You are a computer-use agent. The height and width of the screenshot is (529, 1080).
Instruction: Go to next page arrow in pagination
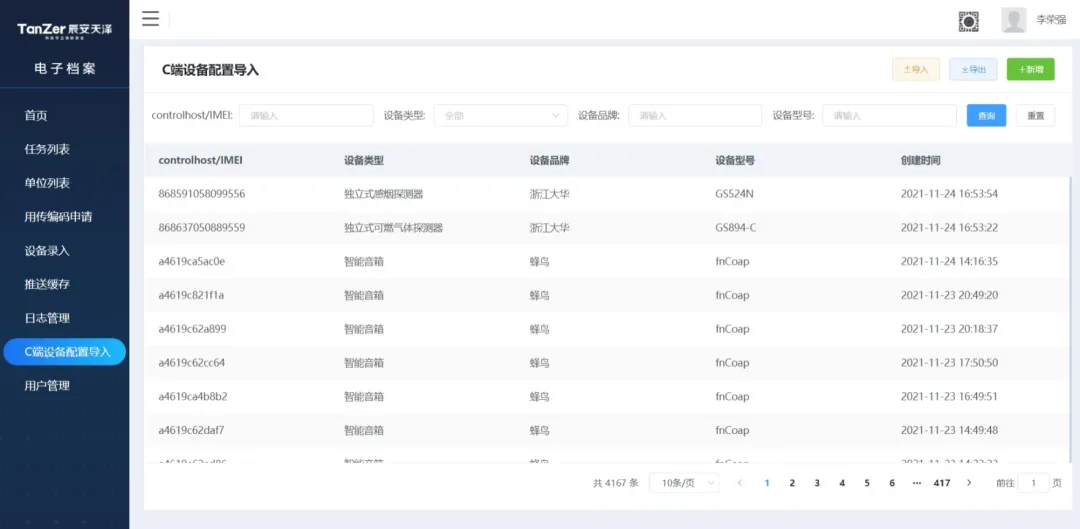click(968, 483)
